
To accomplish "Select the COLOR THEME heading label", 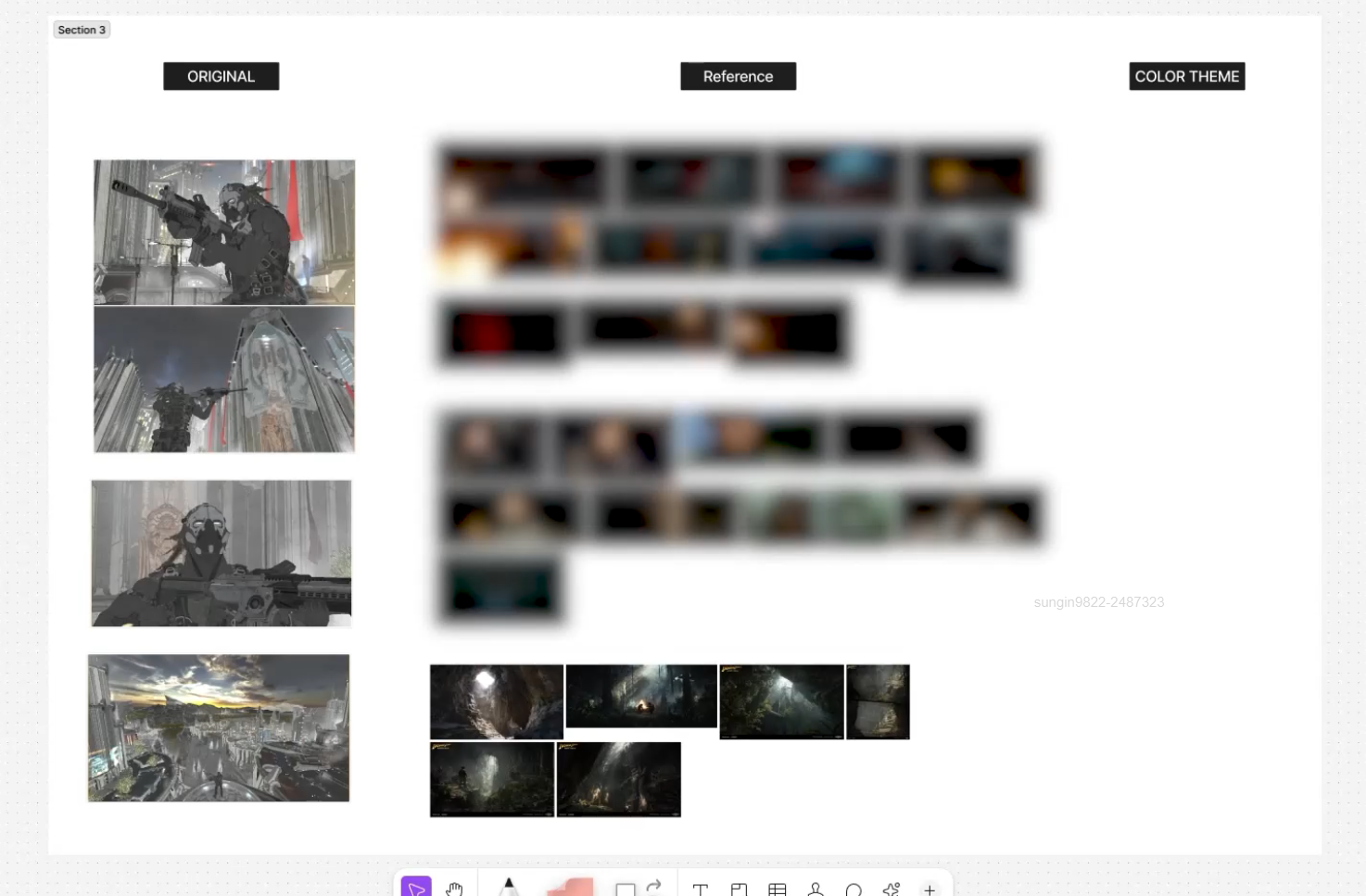I will (x=1186, y=76).
